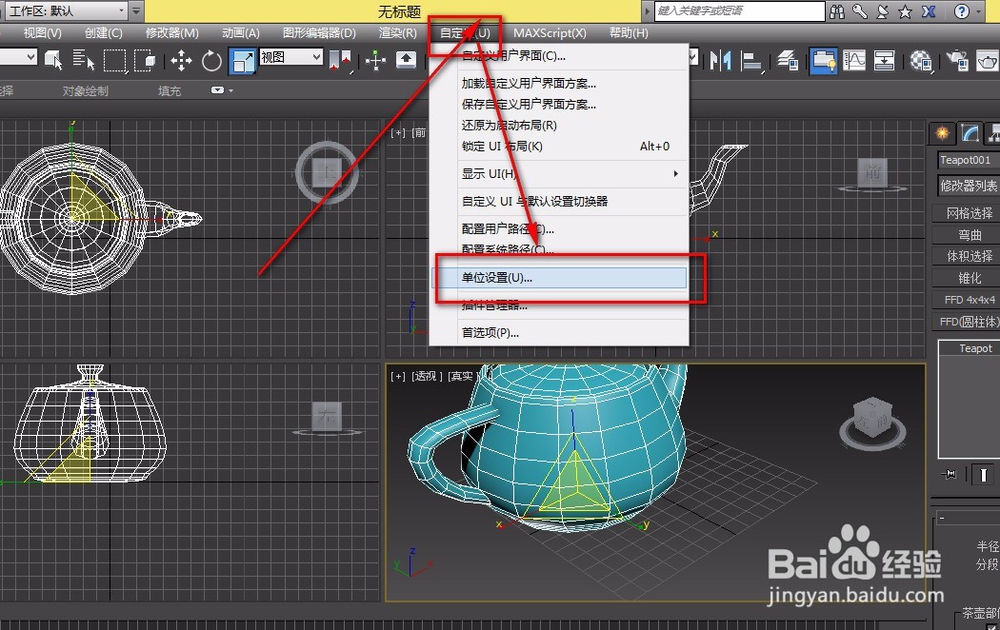Image resolution: width=1000 pixels, height=630 pixels.
Task: Open the 渲染(R) menu
Action: coord(397,33)
